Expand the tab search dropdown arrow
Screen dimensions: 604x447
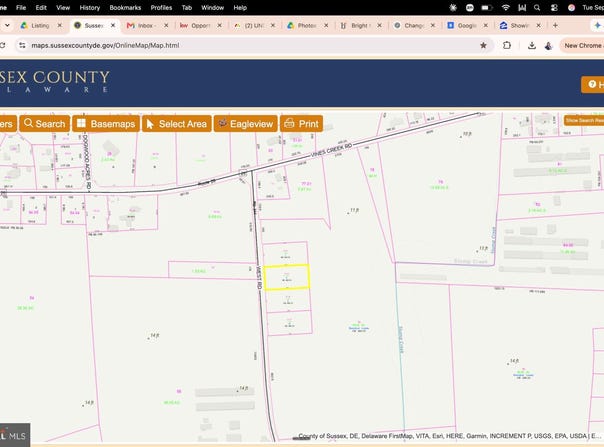(7, 25)
